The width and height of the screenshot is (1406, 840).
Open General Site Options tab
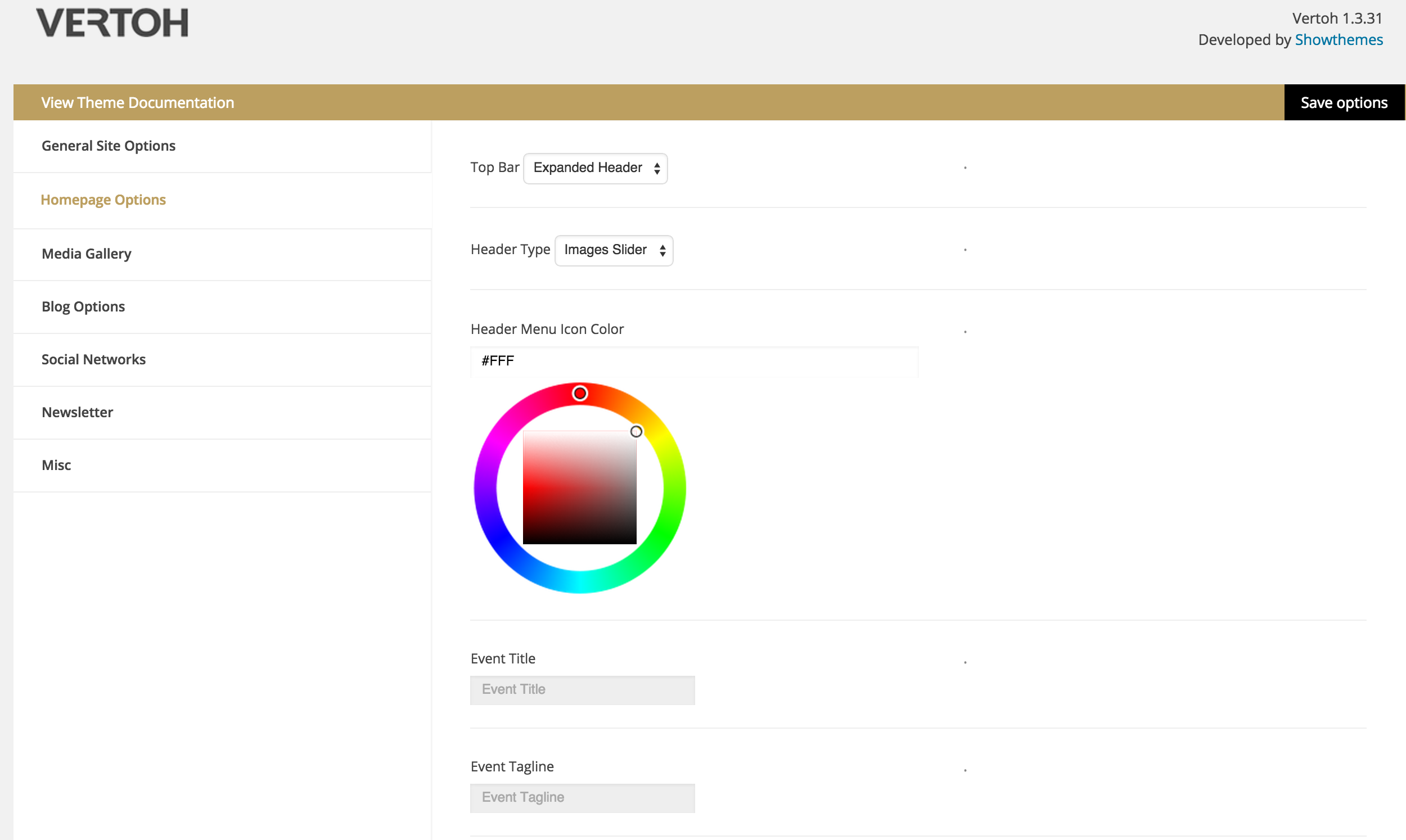pos(222,146)
